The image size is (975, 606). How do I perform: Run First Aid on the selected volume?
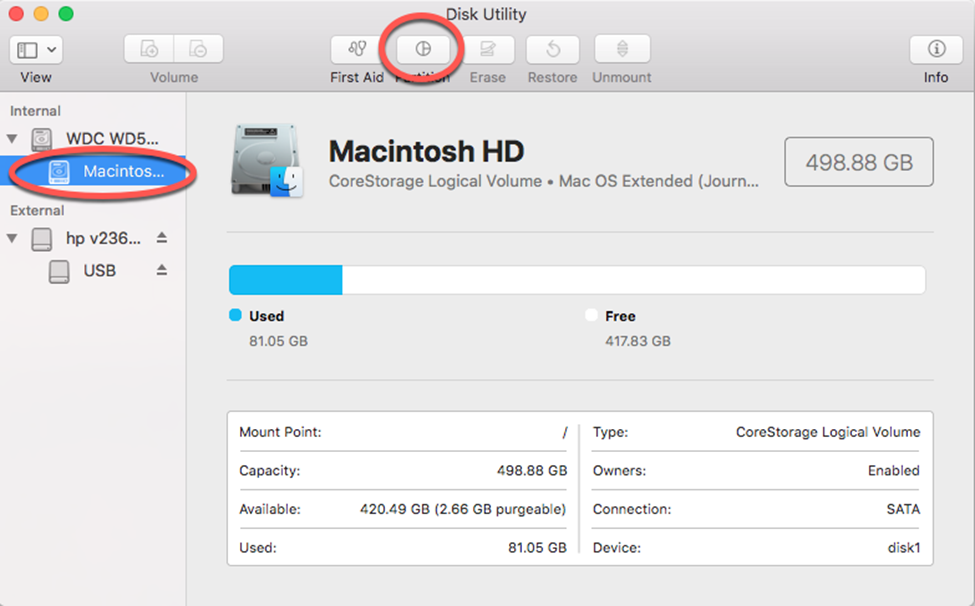click(x=356, y=48)
